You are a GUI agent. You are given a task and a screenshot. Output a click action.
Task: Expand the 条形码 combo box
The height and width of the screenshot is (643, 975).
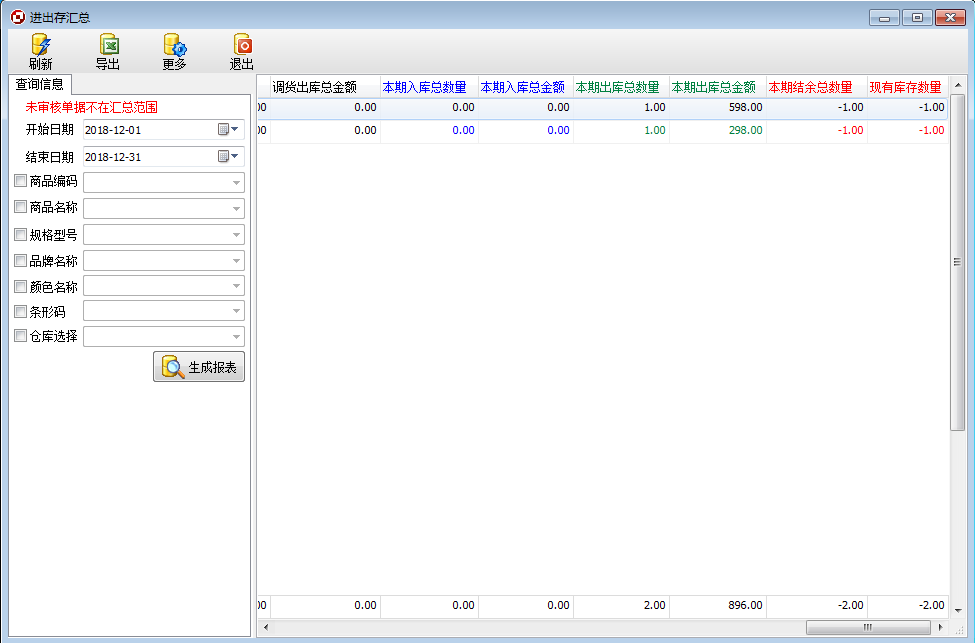point(236,311)
